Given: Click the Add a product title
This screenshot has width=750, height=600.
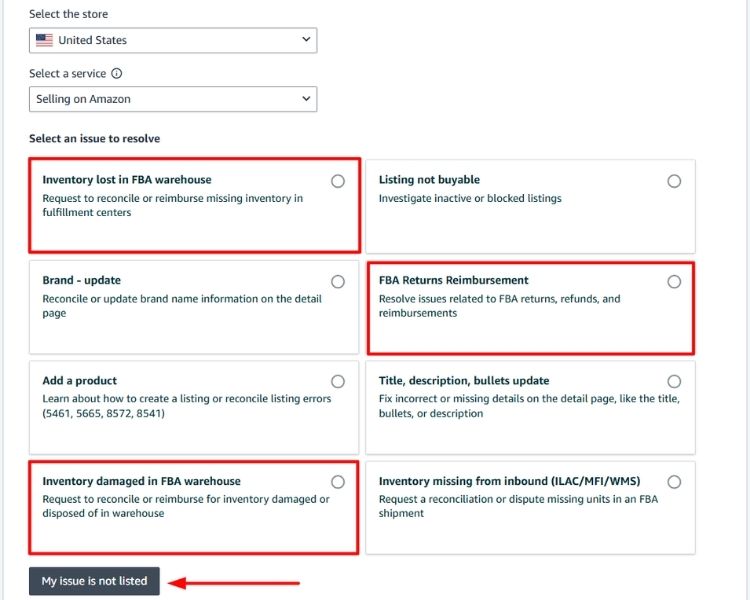Looking at the screenshot, I should [79, 380].
